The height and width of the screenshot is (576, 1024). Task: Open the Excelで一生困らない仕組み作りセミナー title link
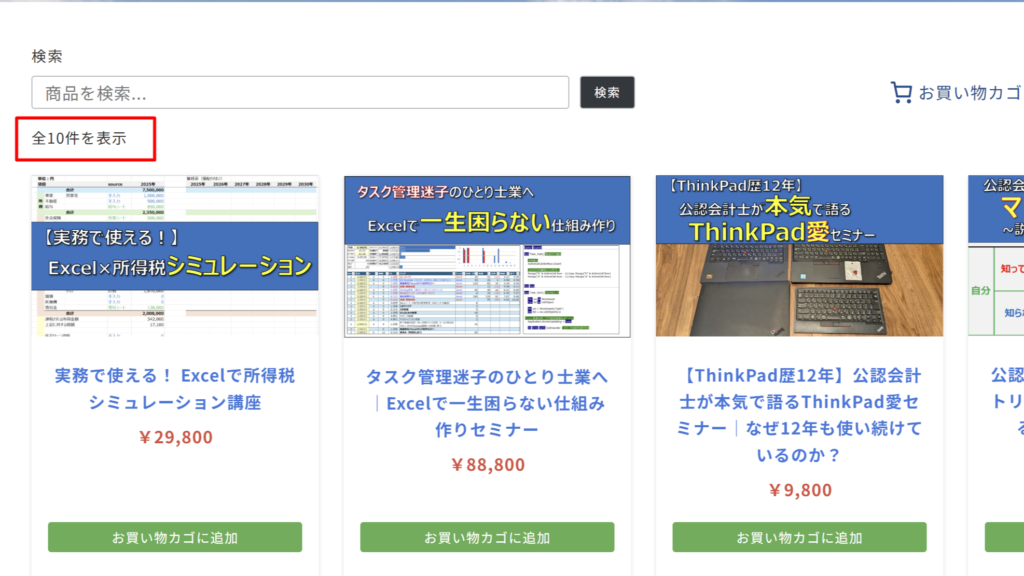(x=487, y=403)
